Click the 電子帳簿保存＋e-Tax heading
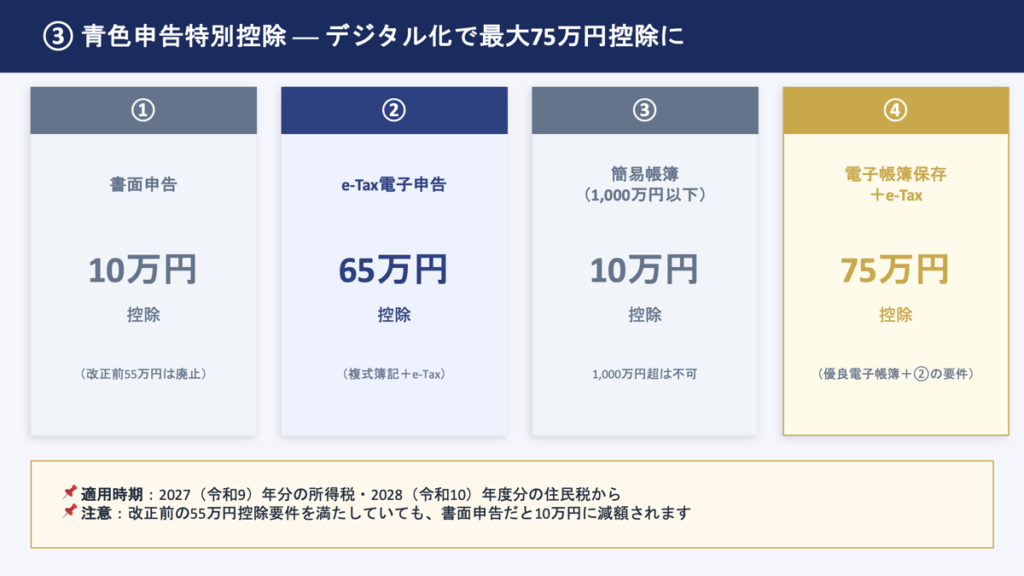Viewport: 1024px width, 576px height. (x=895, y=184)
